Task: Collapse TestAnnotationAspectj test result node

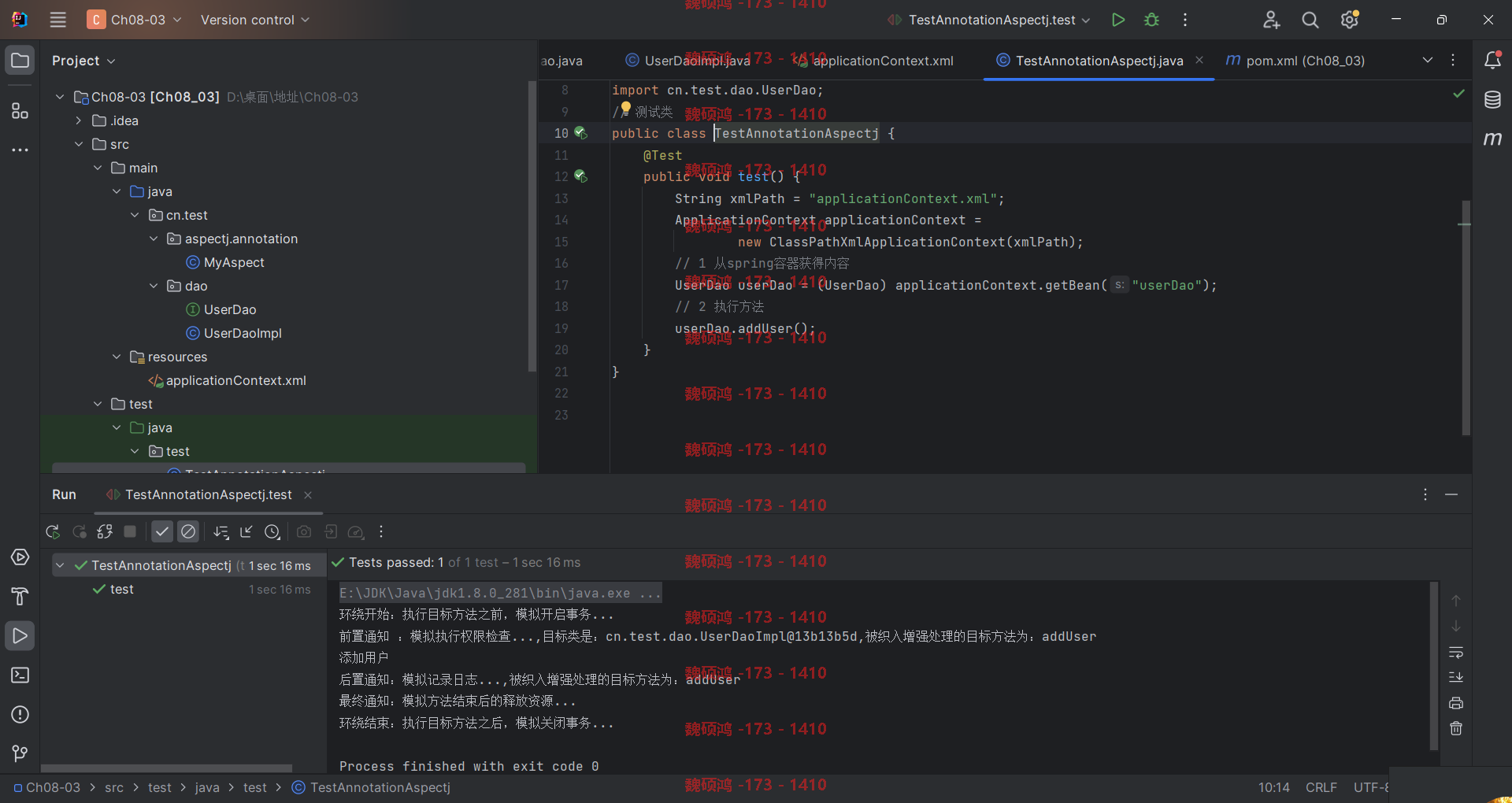Action: 60,565
